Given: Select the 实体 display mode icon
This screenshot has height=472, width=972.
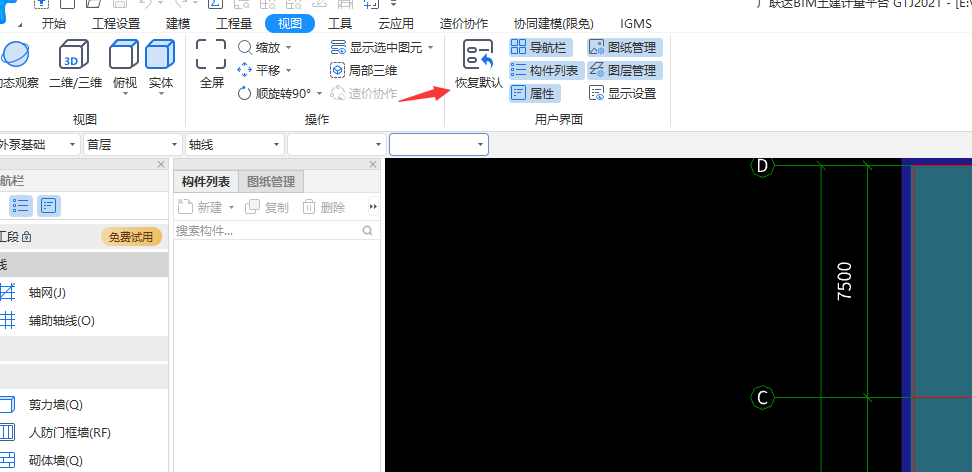Looking at the screenshot, I should tap(161, 54).
